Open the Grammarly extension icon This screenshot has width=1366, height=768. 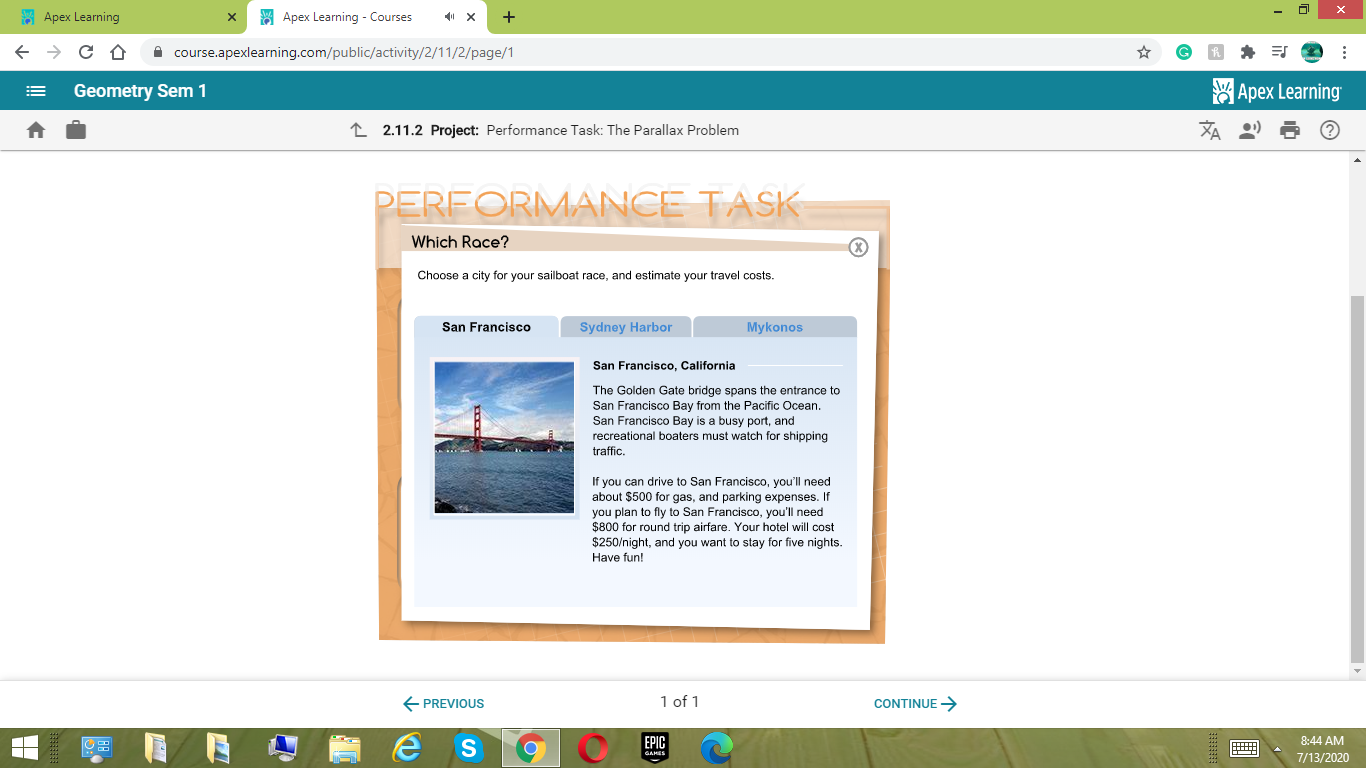[x=1183, y=51]
